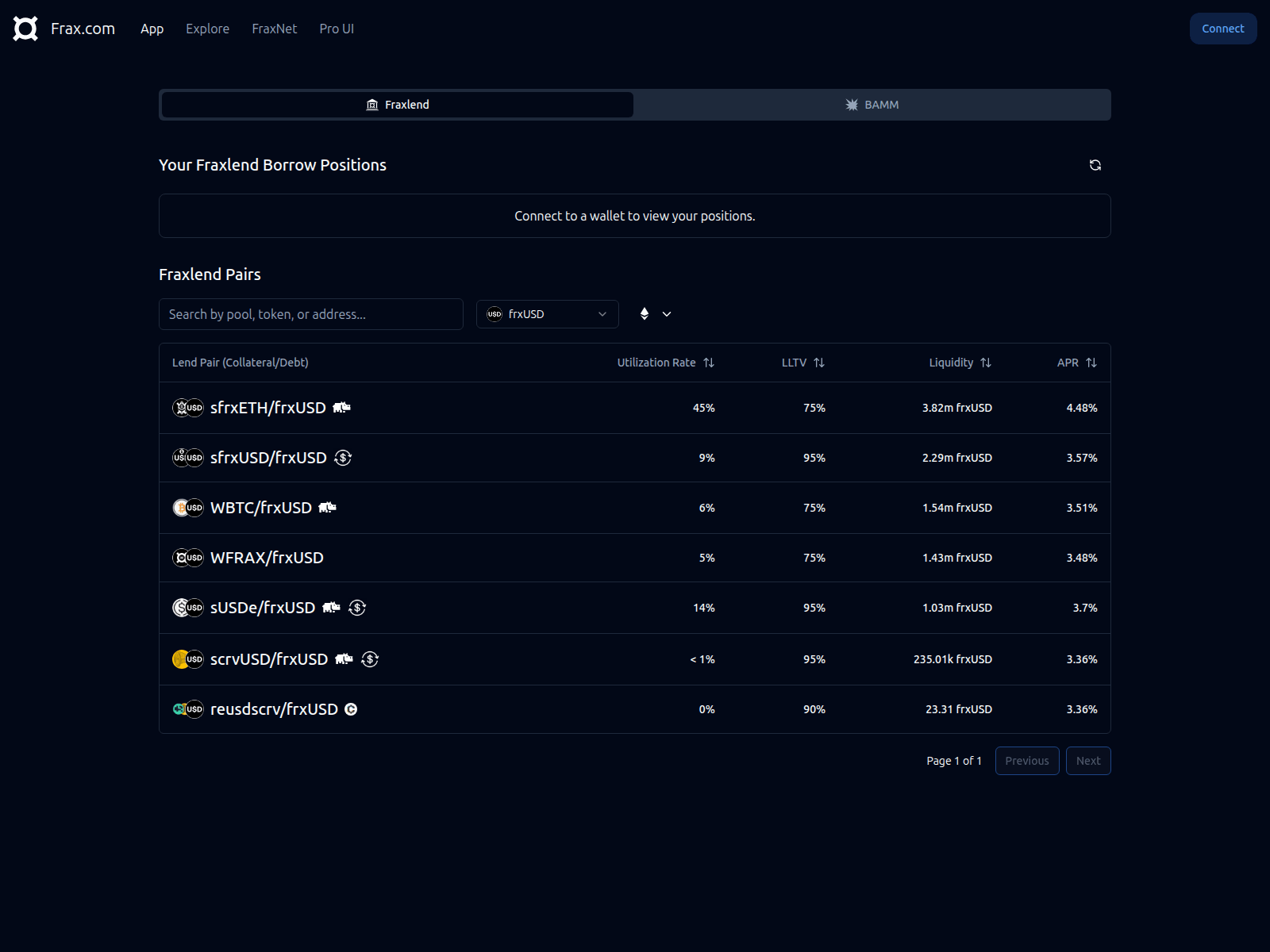Click scrvUSD/frxUSD token pair icon
The width and height of the screenshot is (1270, 952).
(x=188, y=659)
